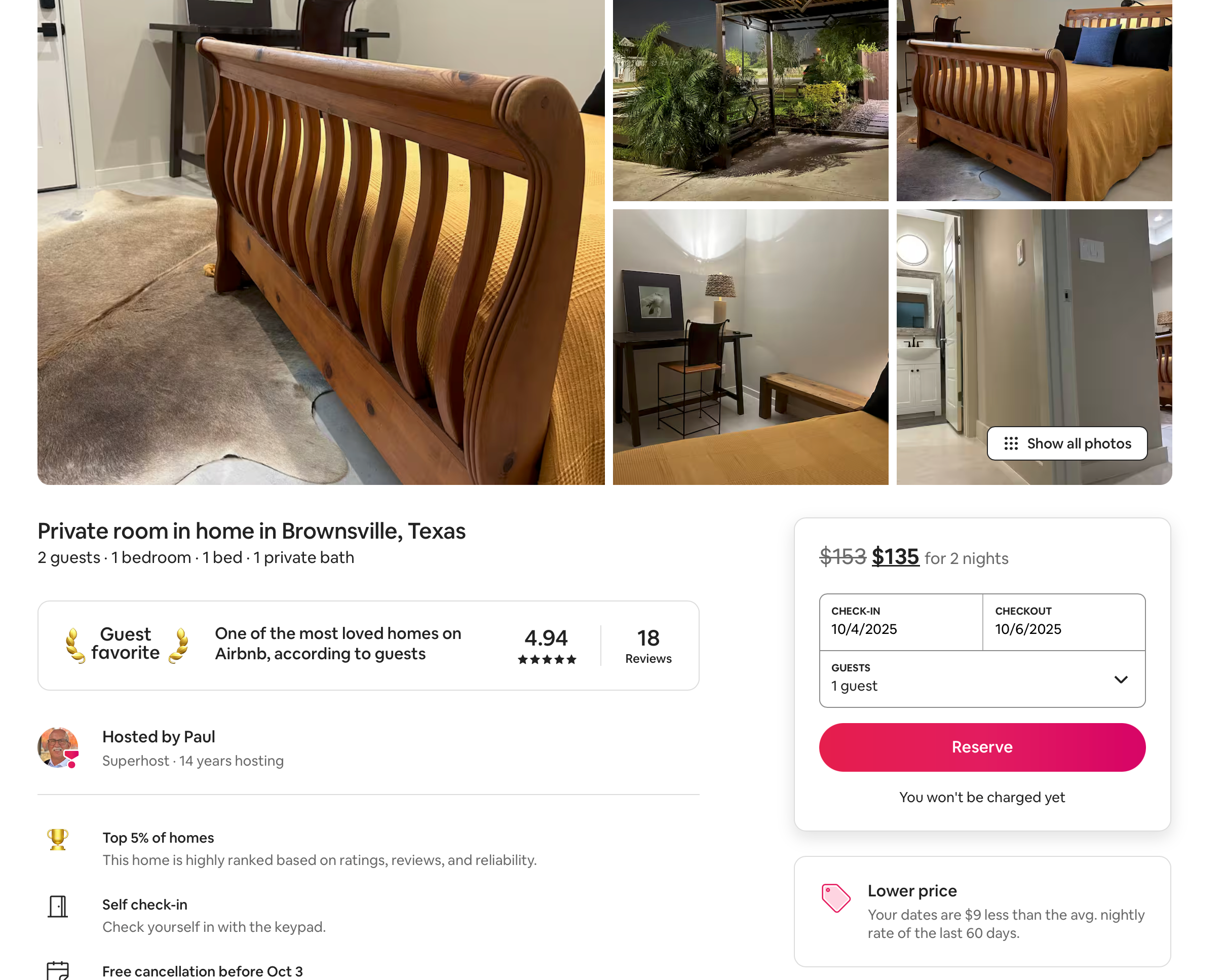
Task: Click the grid icon in Show all photos
Action: tap(1011, 443)
